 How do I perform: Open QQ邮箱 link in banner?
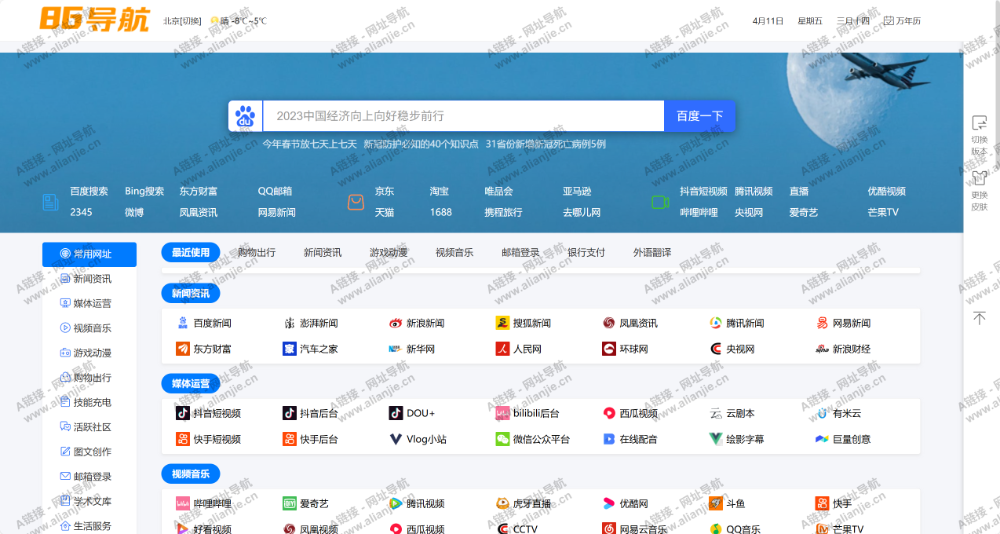pyautogui.click(x=275, y=191)
